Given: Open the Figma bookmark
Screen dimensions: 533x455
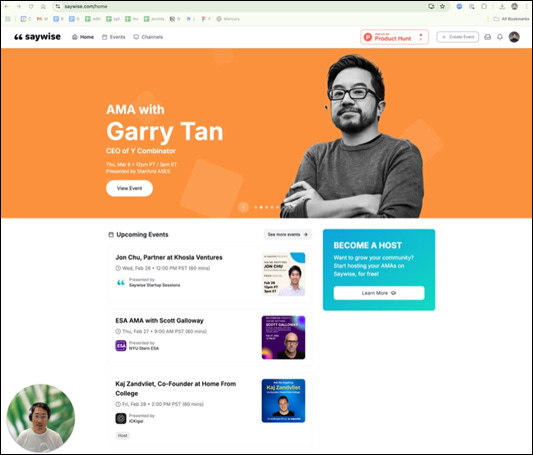Looking at the screenshot, I should [206, 19].
